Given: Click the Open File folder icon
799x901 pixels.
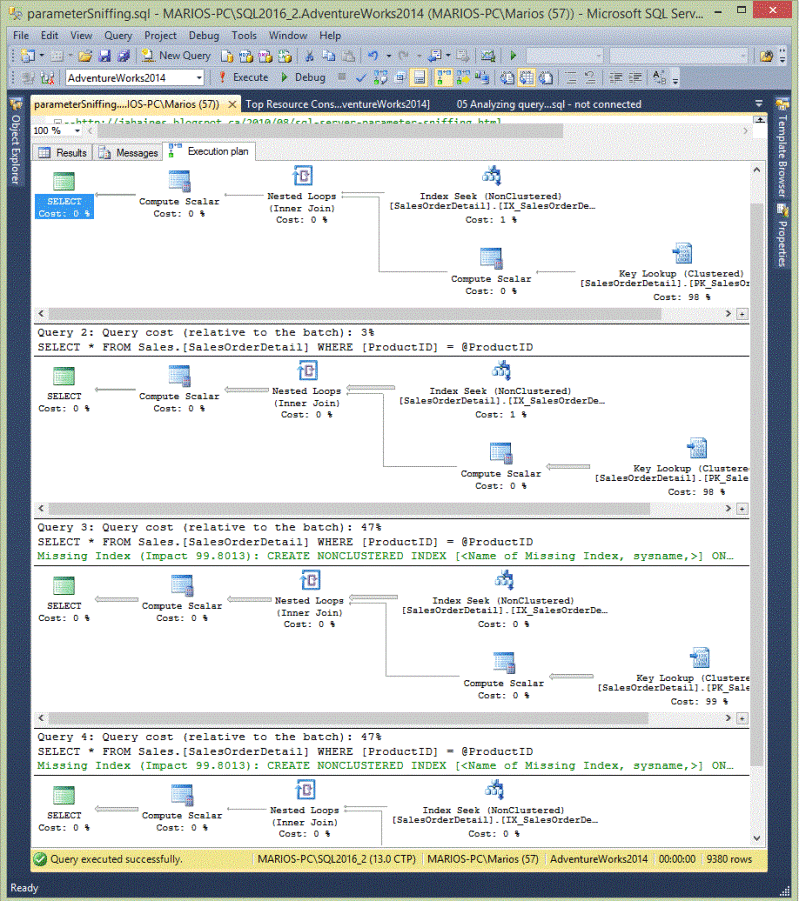Looking at the screenshot, I should pyautogui.click(x=85, y=56).
